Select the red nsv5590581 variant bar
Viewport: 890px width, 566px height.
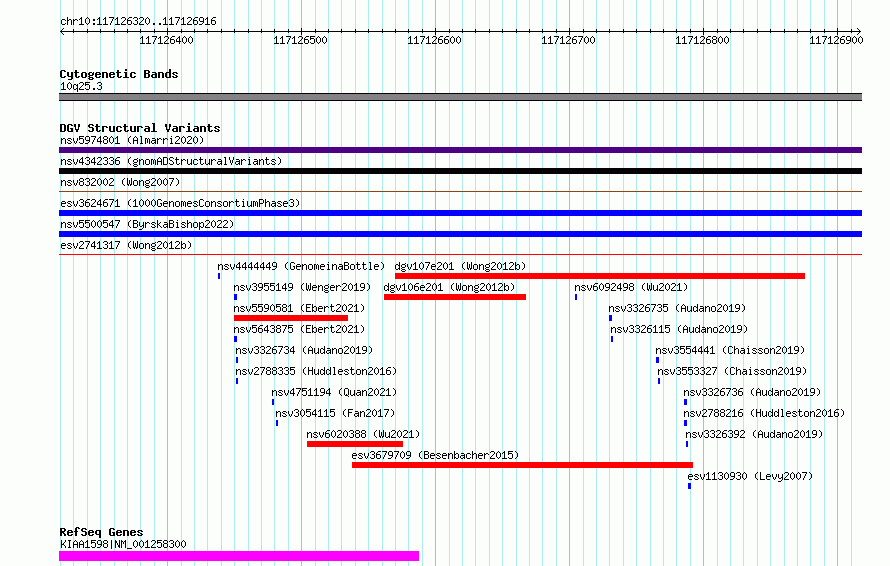[291, 318]
